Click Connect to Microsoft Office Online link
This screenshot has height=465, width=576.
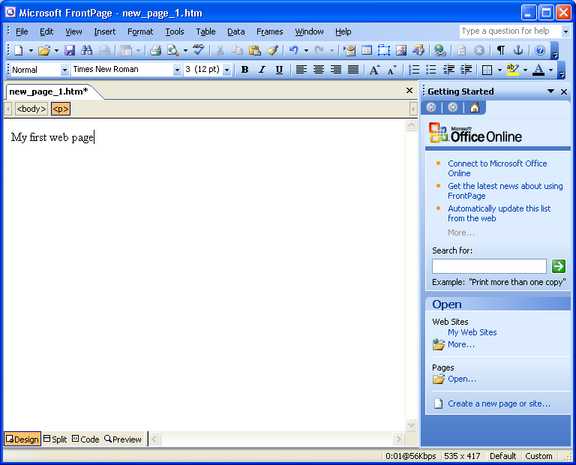(x=497, y=168)
